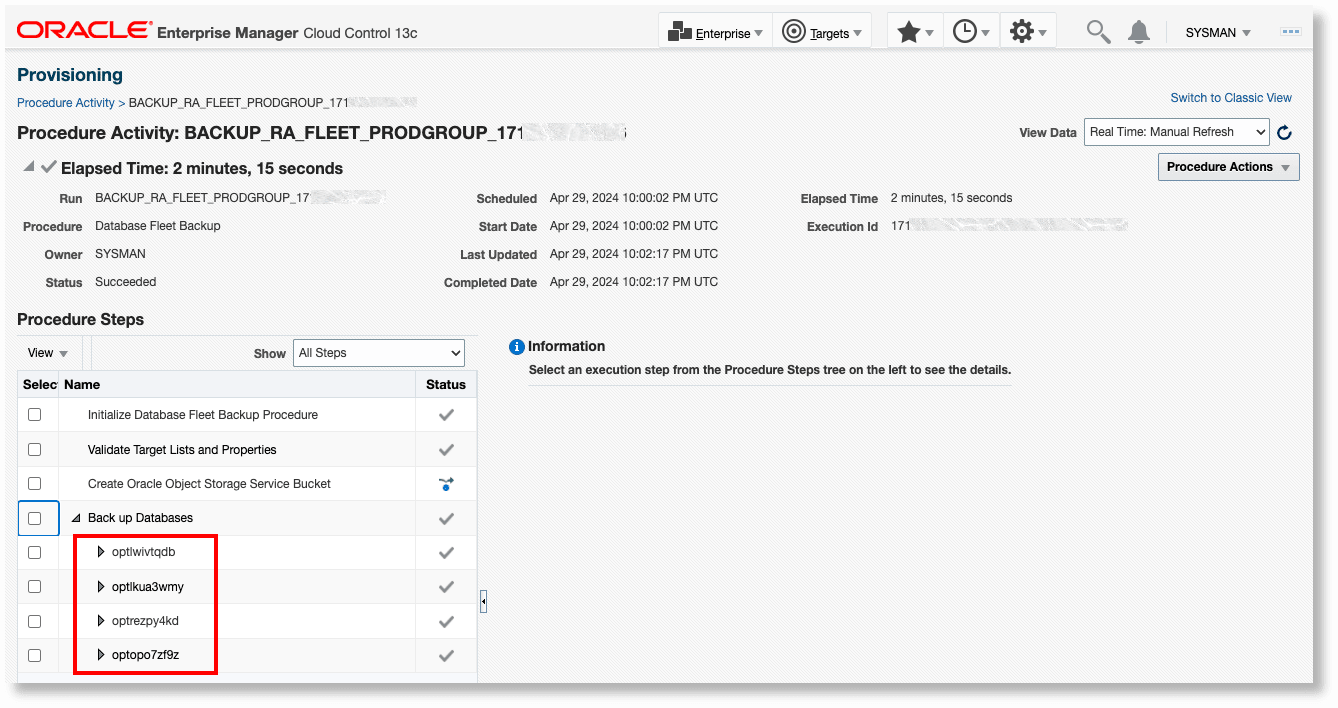
Task: Refresh data with the circular refresh icon
Action: point(1284,132)
